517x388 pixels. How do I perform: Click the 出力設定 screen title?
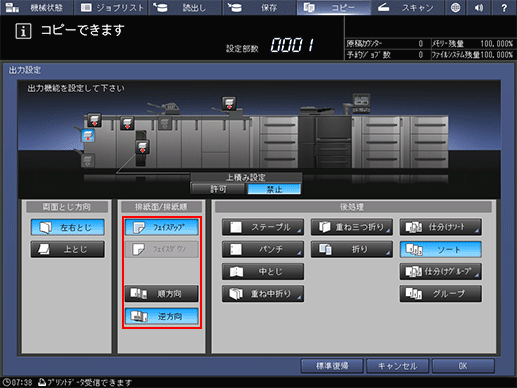(x=25, y=70)
